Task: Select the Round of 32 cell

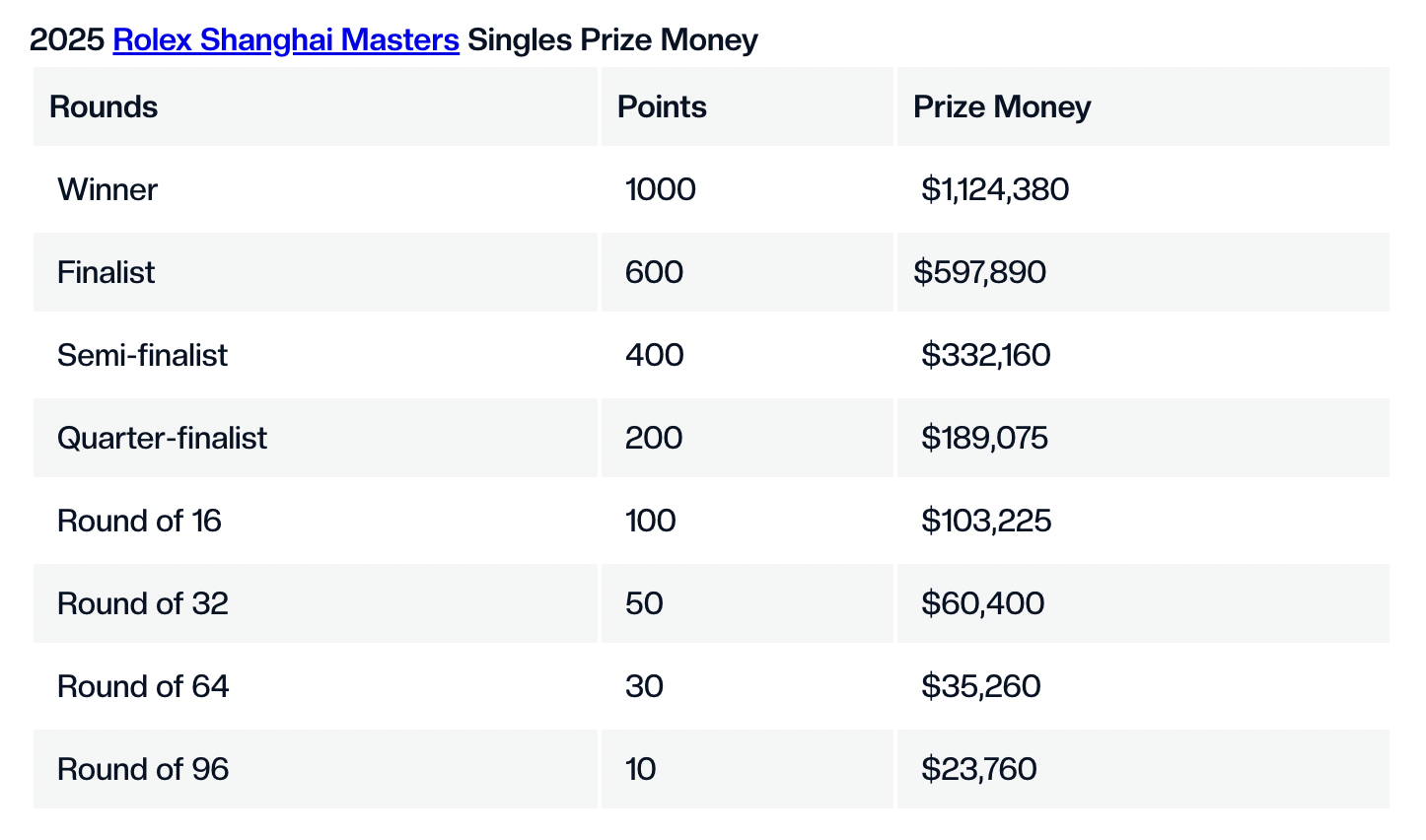Action: tap(143, 603)
